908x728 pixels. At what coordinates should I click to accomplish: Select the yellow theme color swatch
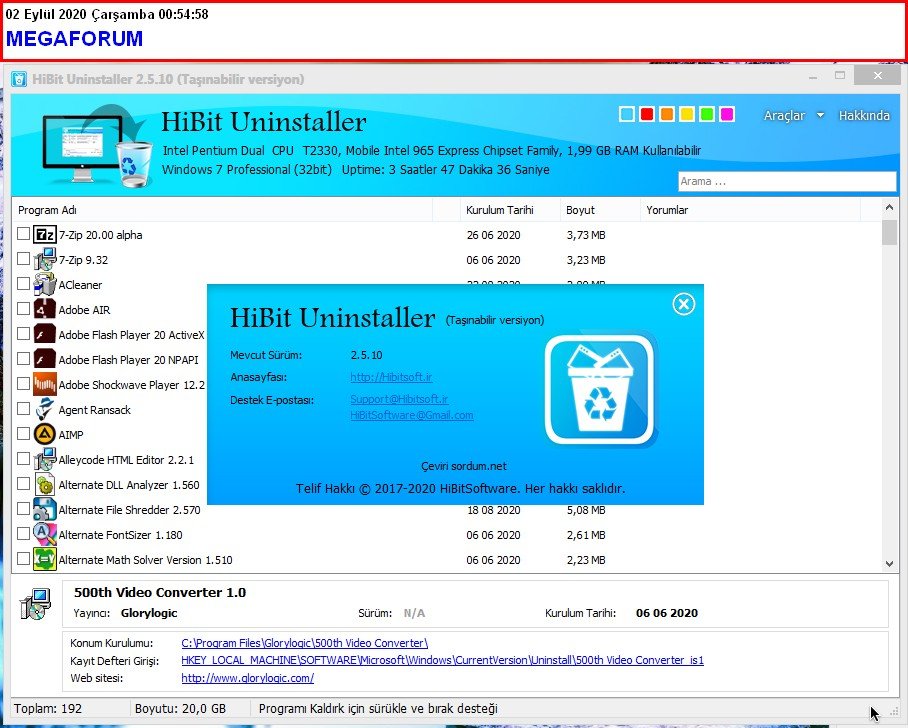click(x=687, y=114)
